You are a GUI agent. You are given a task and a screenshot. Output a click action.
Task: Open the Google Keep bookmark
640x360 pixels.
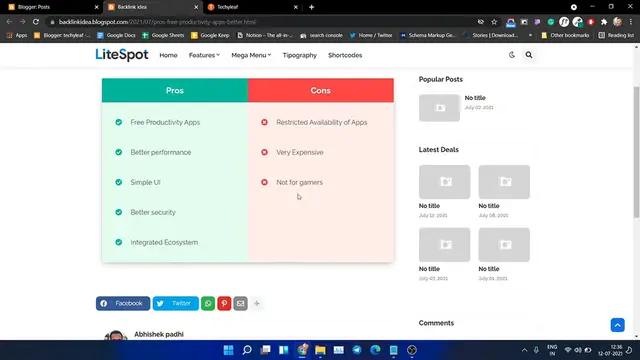click(210, 36)
